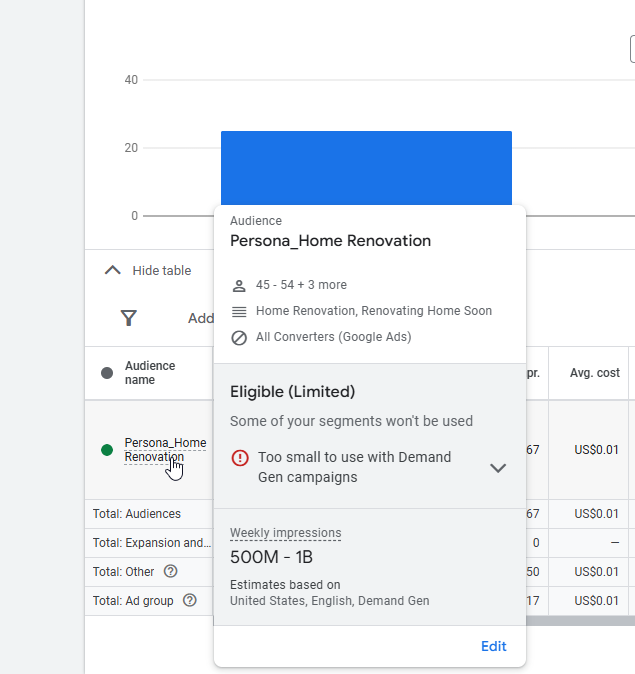
Task: Click the green status dot of Persona_Home Renovation
Action: coord(107,450)
